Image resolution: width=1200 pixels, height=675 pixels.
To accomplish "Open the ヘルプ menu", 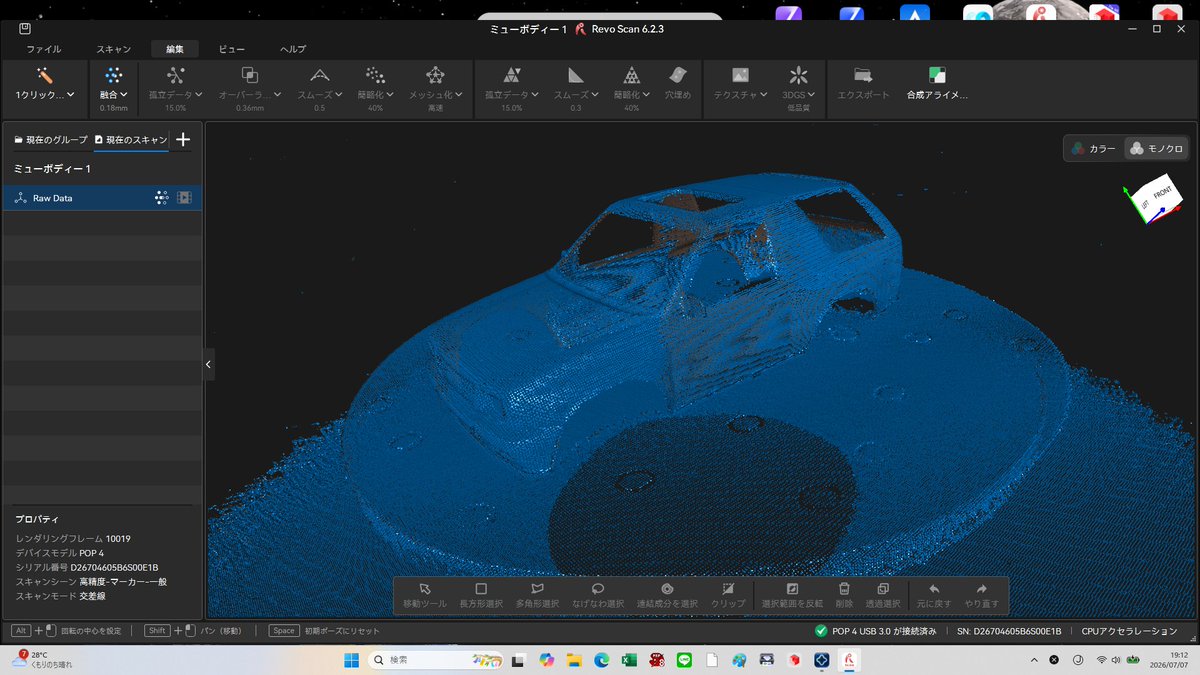I will point(293,49).
